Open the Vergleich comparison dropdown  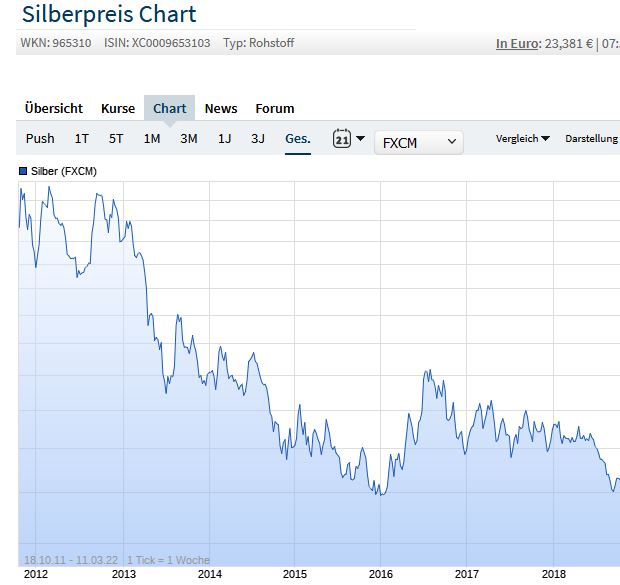pos(522,139)
